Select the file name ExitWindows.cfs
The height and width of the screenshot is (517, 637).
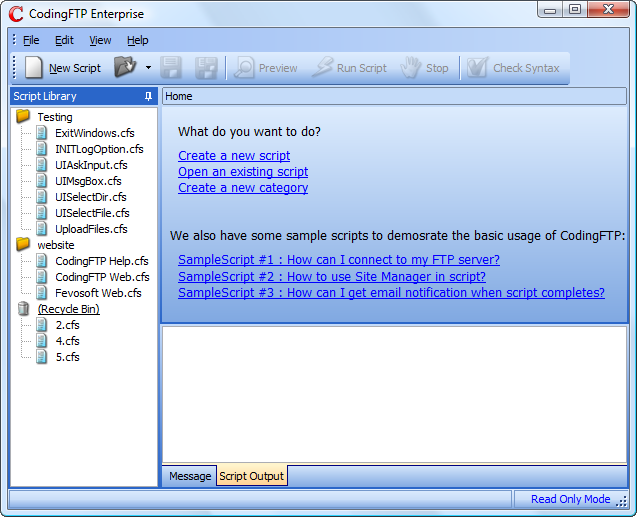(95, 133)
